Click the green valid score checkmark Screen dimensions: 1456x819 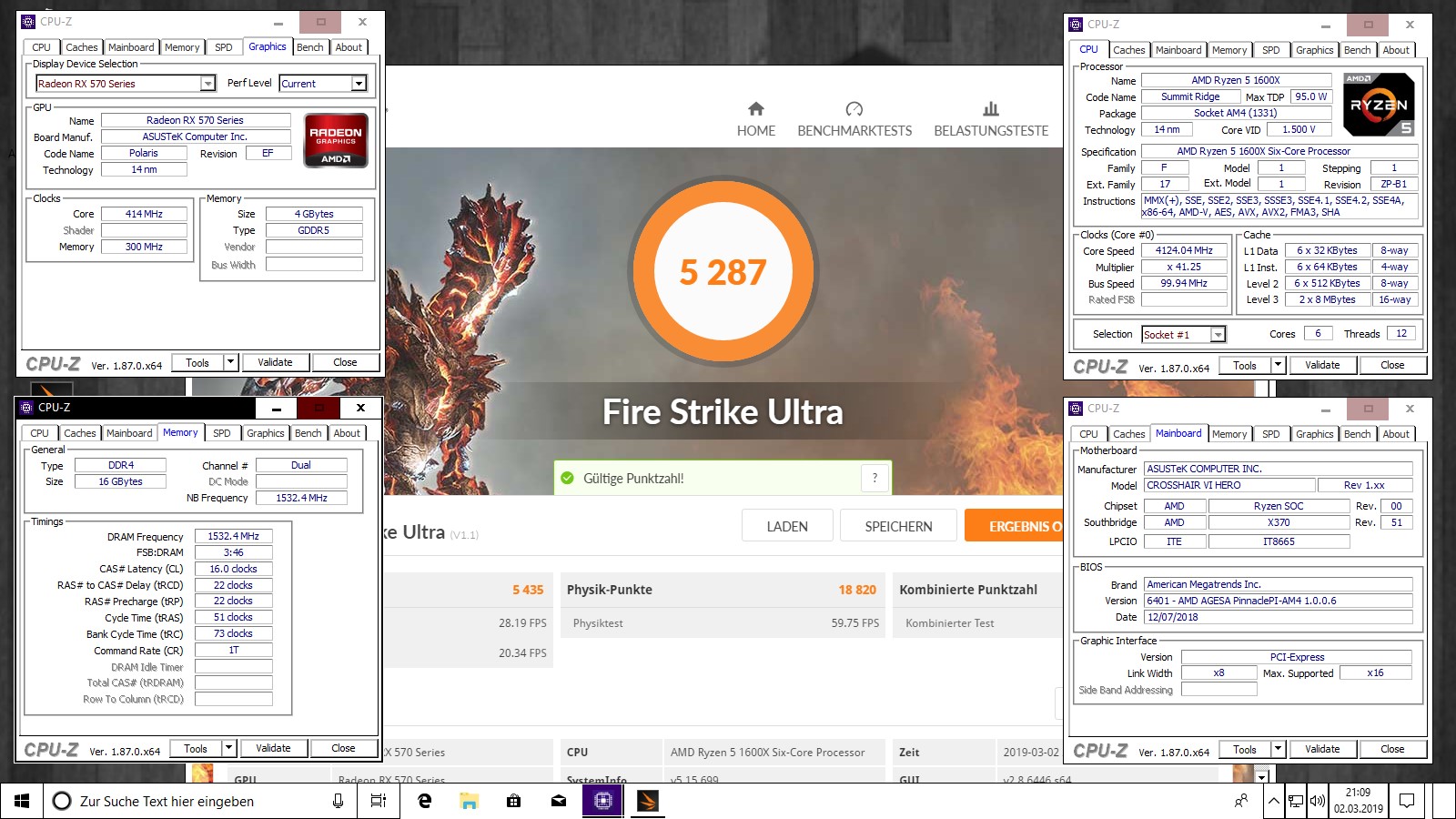(568, 478)
